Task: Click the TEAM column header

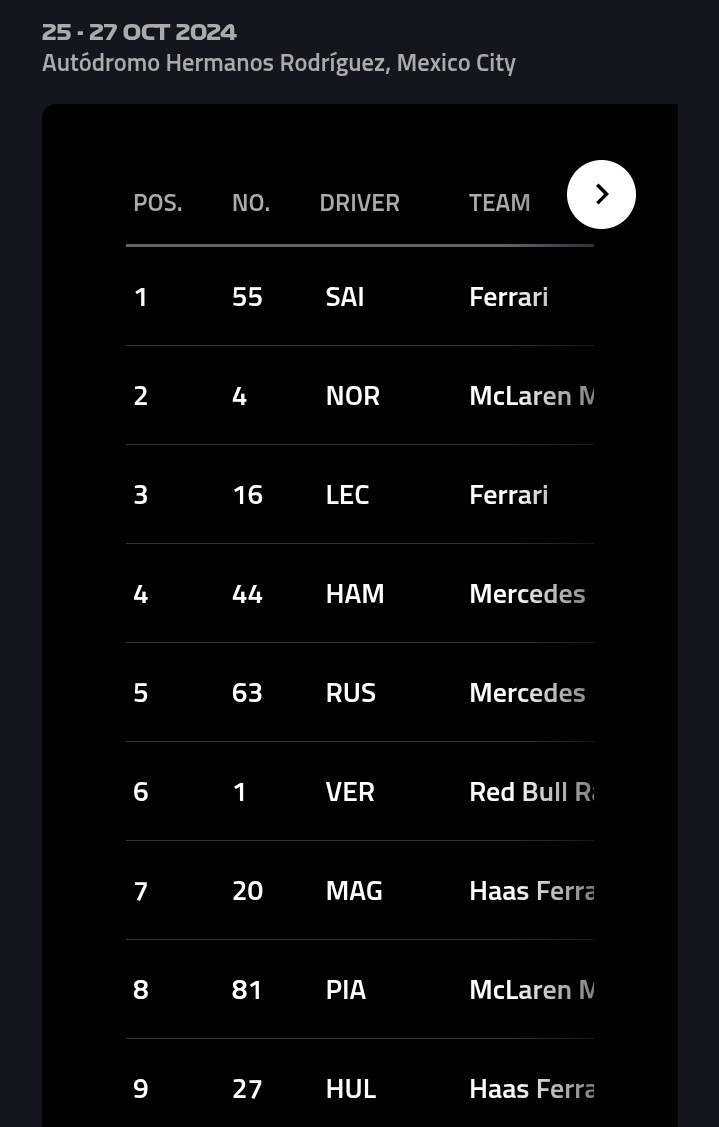Action: pos(499,203)
